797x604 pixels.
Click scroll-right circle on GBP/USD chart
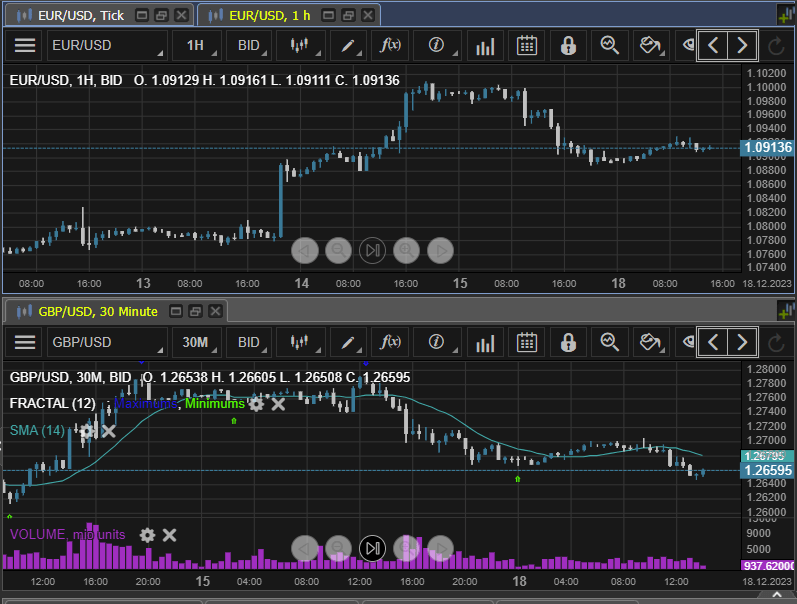(x=441, y=548)
